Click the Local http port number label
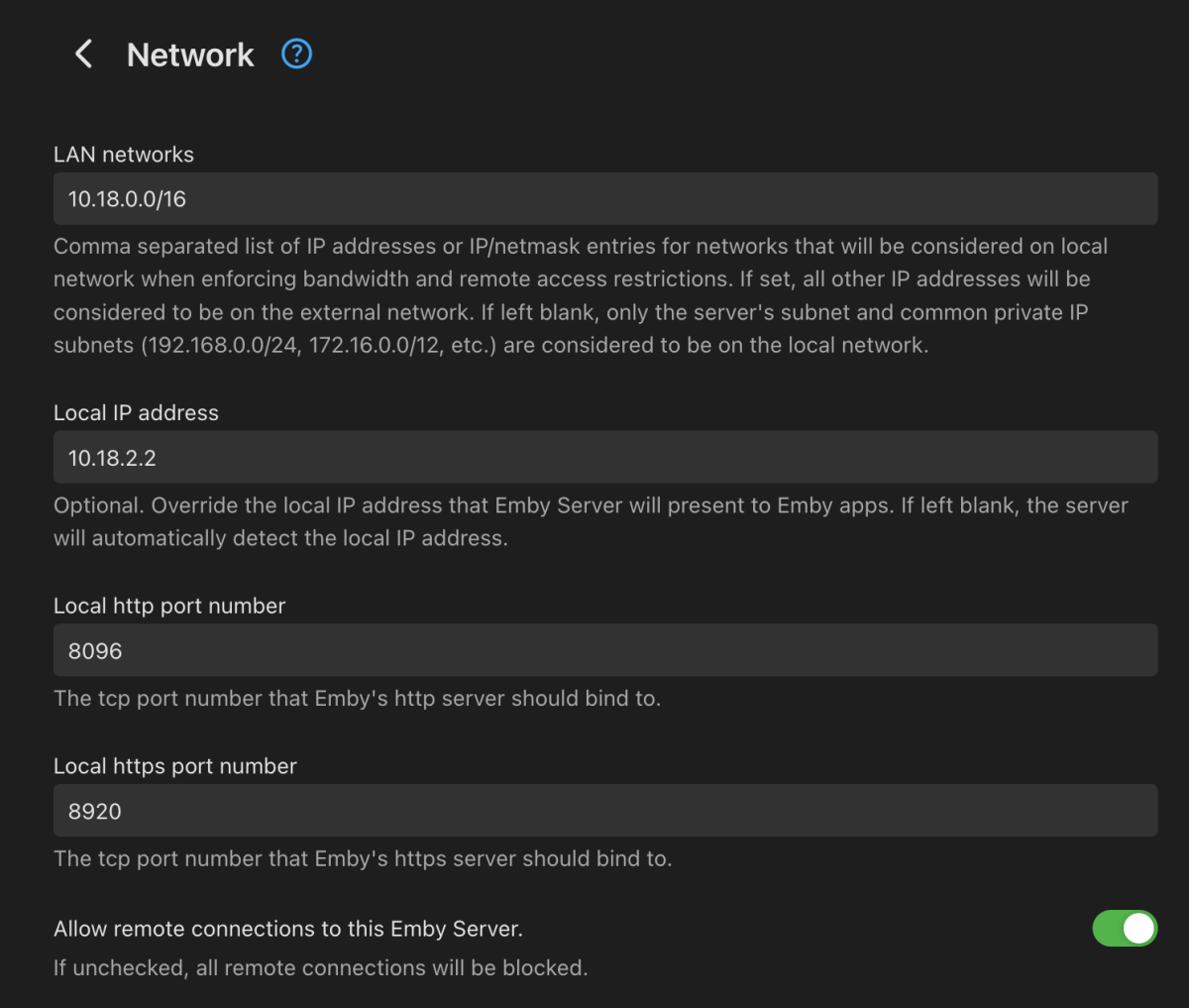Screen dimensions: 1189x1008 click(x=169, y=607)
